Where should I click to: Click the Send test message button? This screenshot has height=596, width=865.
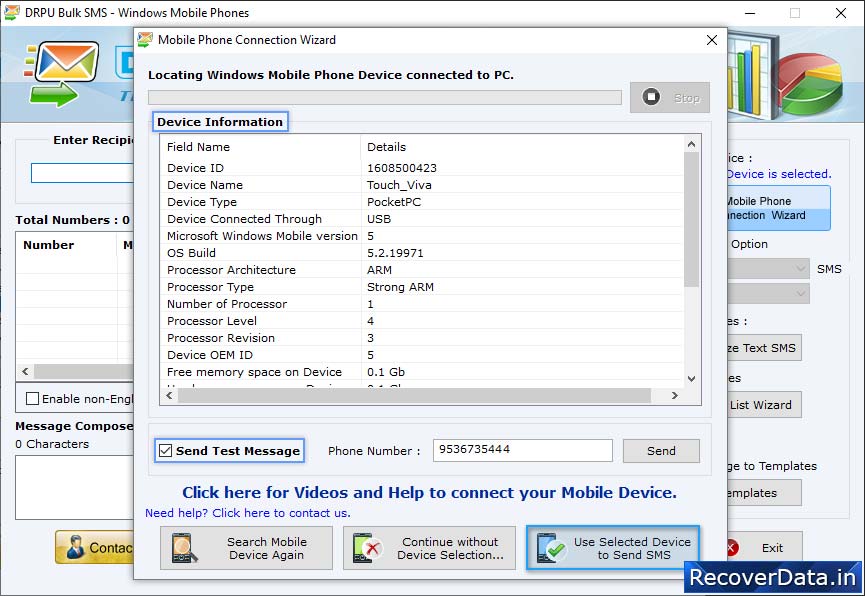coord(661,451)
